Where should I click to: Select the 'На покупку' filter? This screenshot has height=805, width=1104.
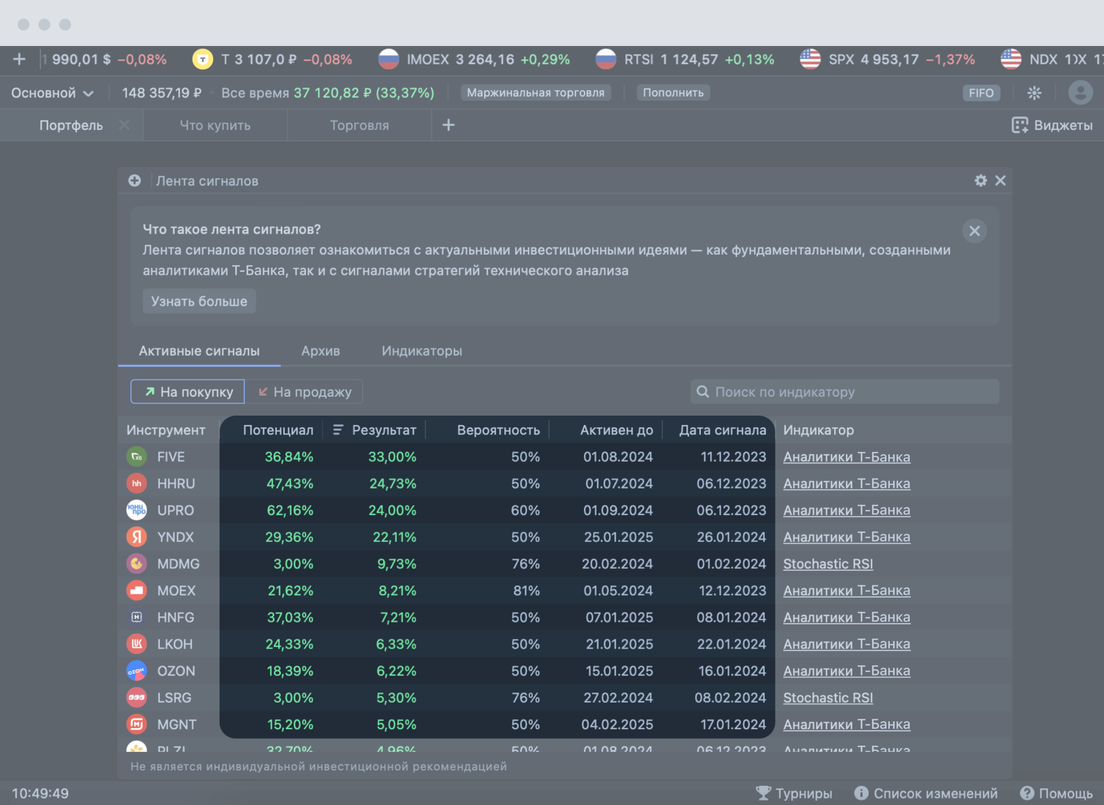(x=187, y=392)
